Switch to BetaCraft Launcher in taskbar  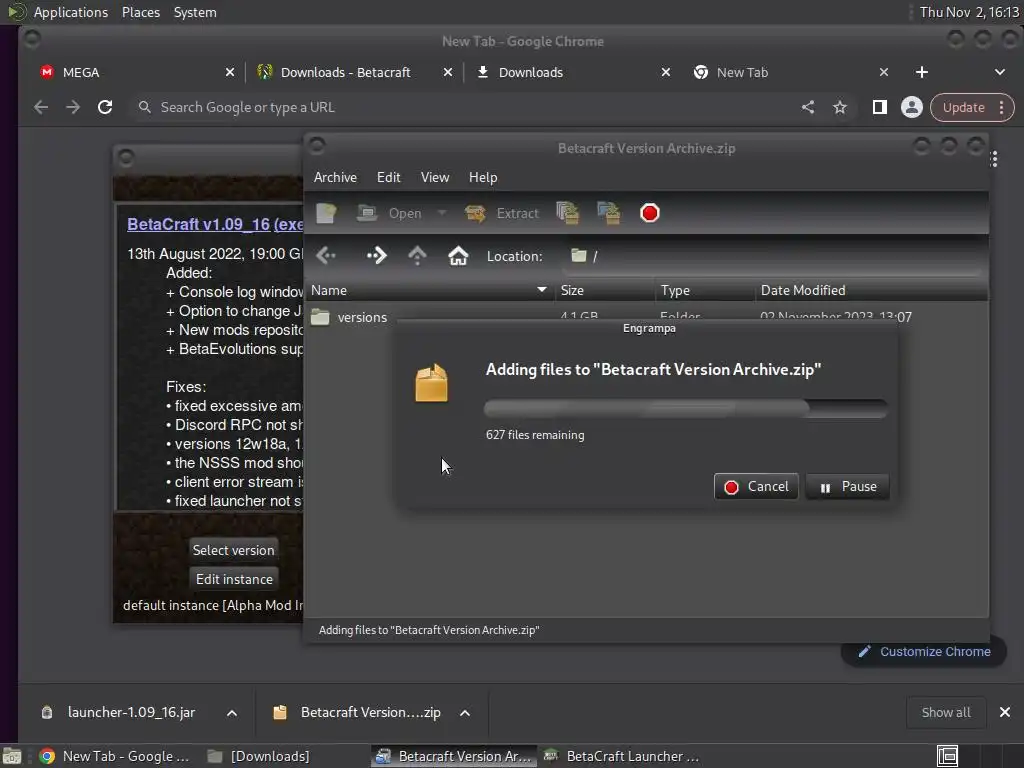click(624, 756)
